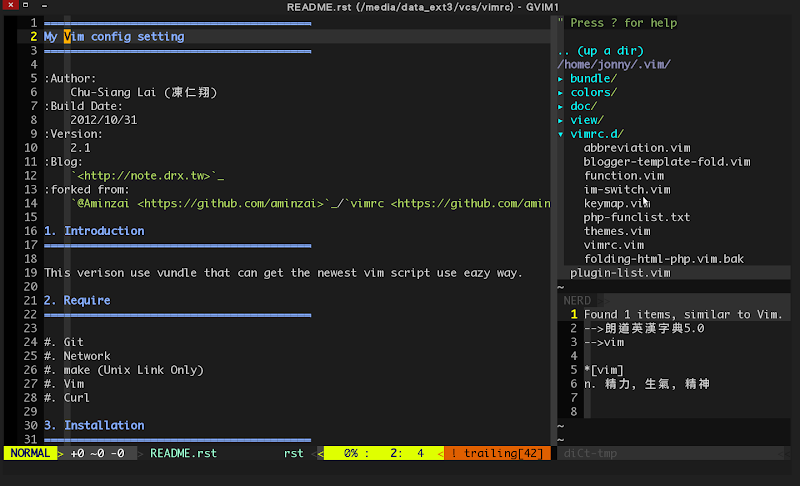Click the README.rst statusline filename

(183, 453)
